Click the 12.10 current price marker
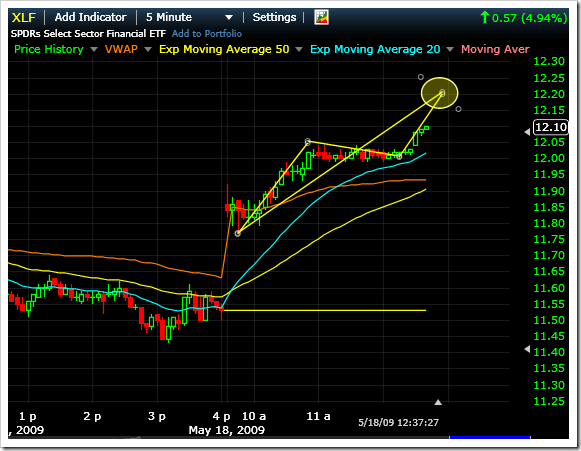 [x=551, y=127]
